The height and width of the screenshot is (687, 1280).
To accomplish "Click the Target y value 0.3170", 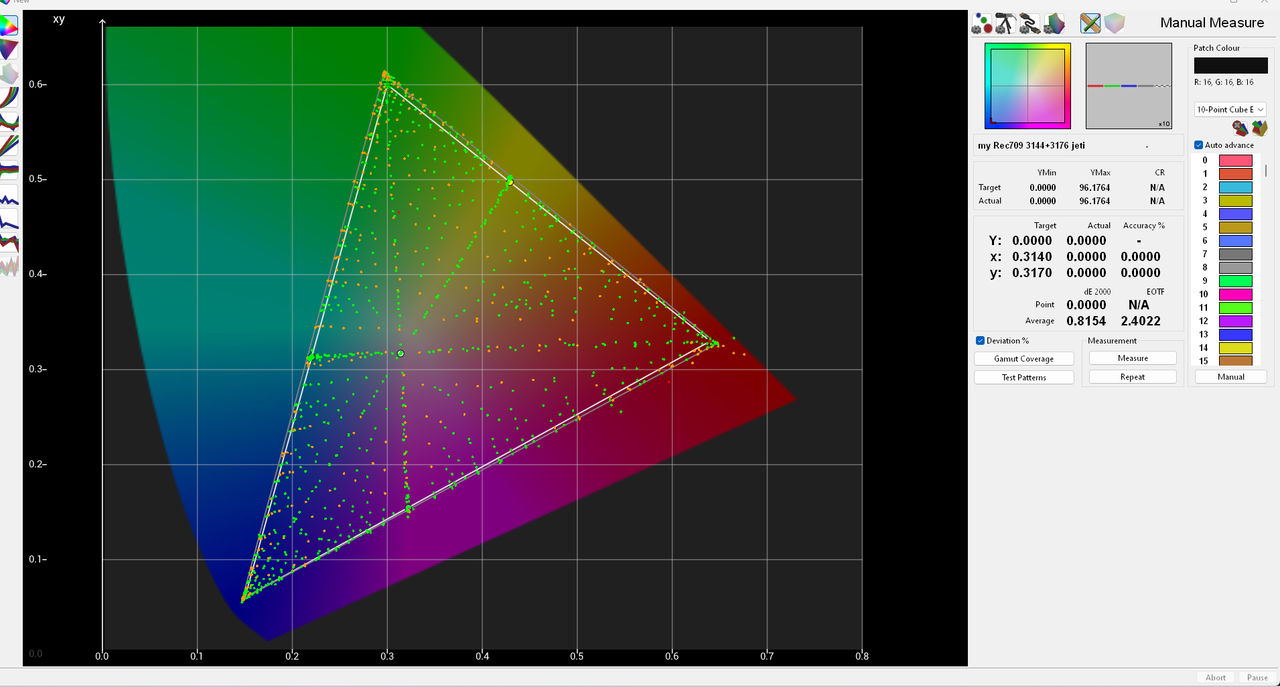I will click(1032, 273).
